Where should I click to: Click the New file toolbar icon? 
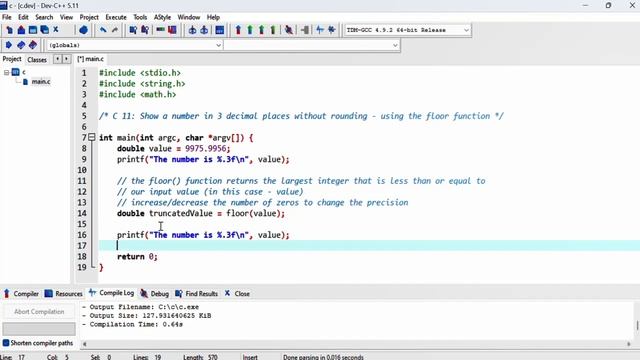coord(9,30)
